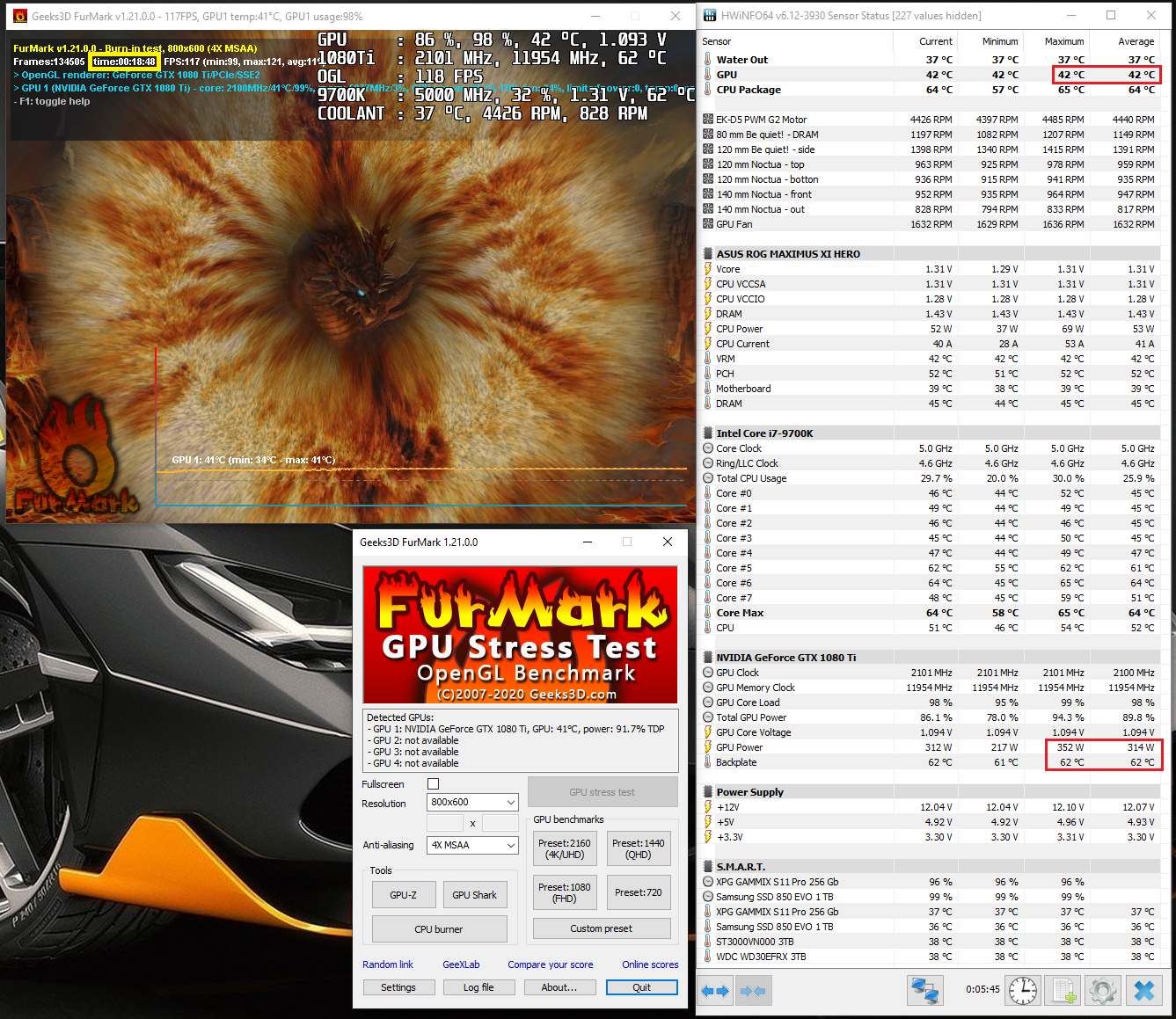1176x1019 pixels.
Task: Click the greyed collapse-columns arrows in HWiNFO toolbar
Action: click(x=753, y=991)
